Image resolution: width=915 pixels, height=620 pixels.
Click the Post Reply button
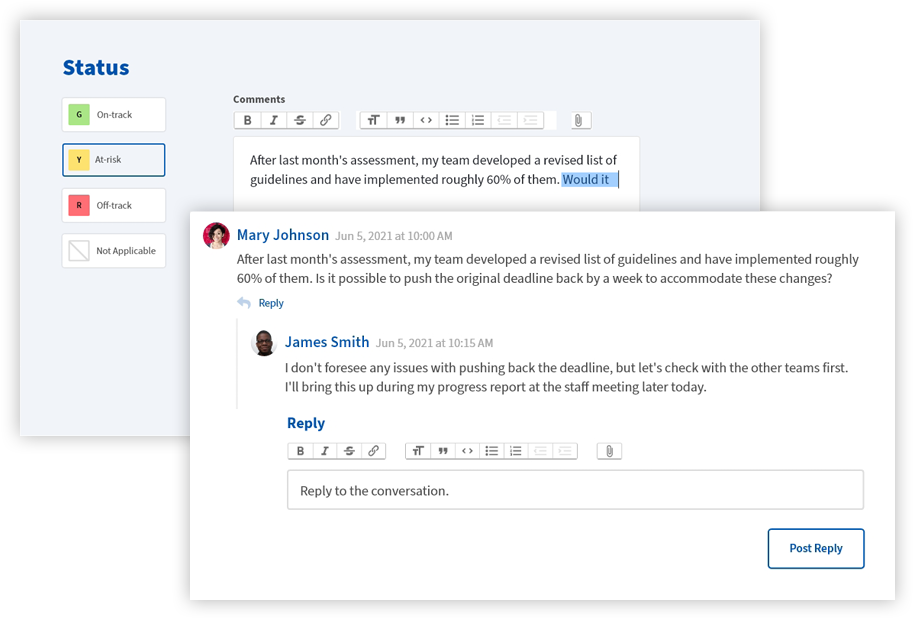click(x=816, y=548)
